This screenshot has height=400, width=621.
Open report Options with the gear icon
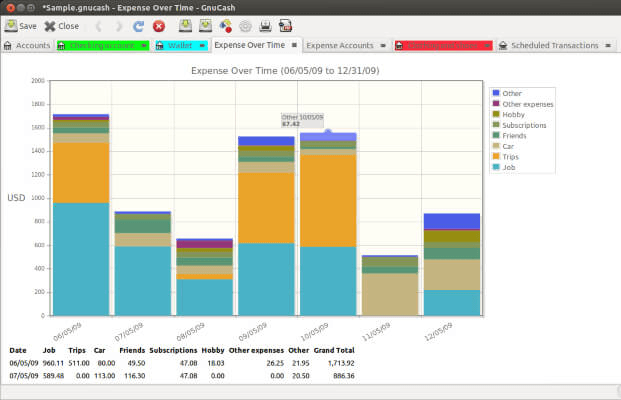[246, 26]
